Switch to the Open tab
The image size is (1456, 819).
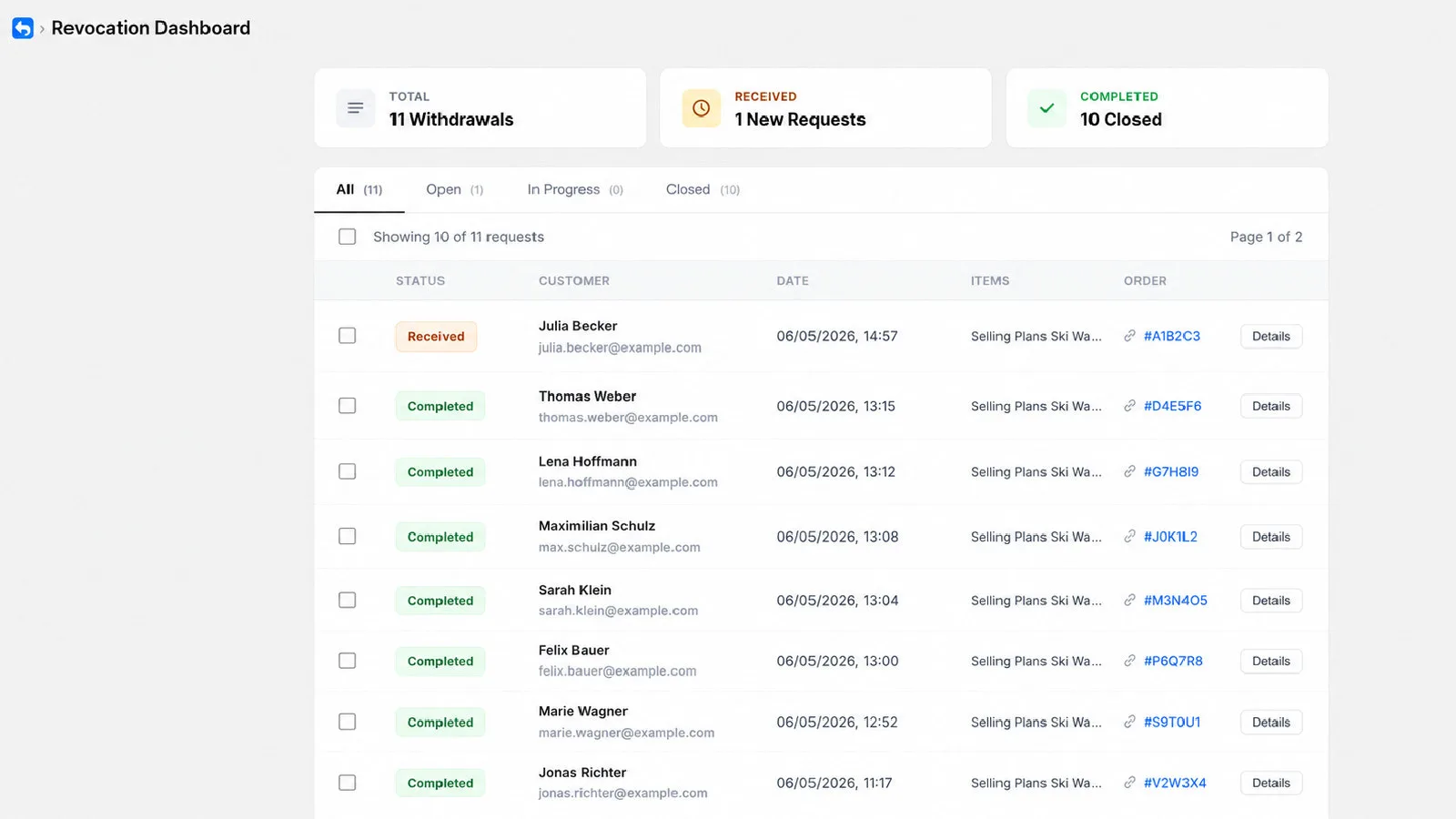pos(454,189)
